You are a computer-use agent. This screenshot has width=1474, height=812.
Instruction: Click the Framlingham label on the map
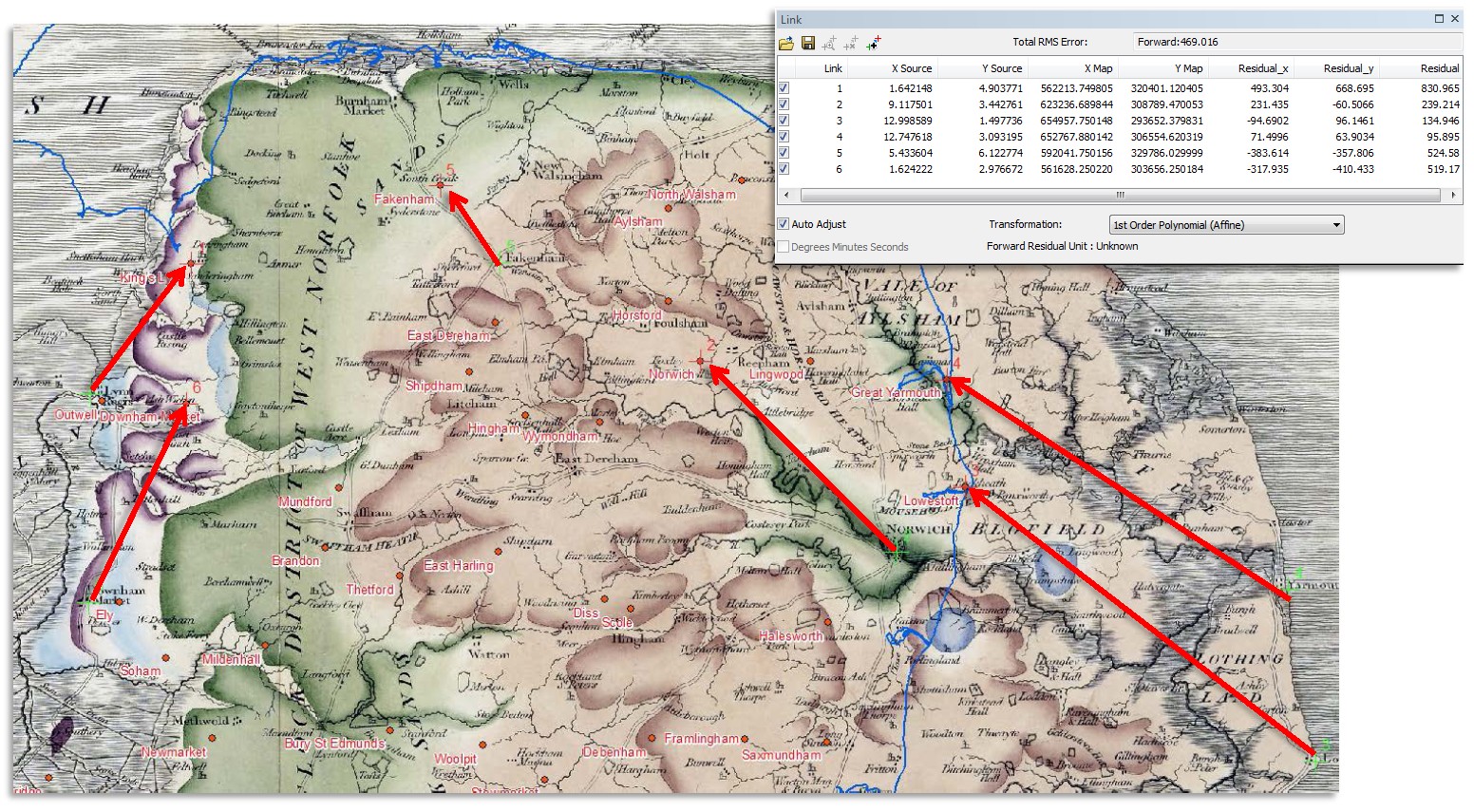pyautogui.click(x=701, y=739)
